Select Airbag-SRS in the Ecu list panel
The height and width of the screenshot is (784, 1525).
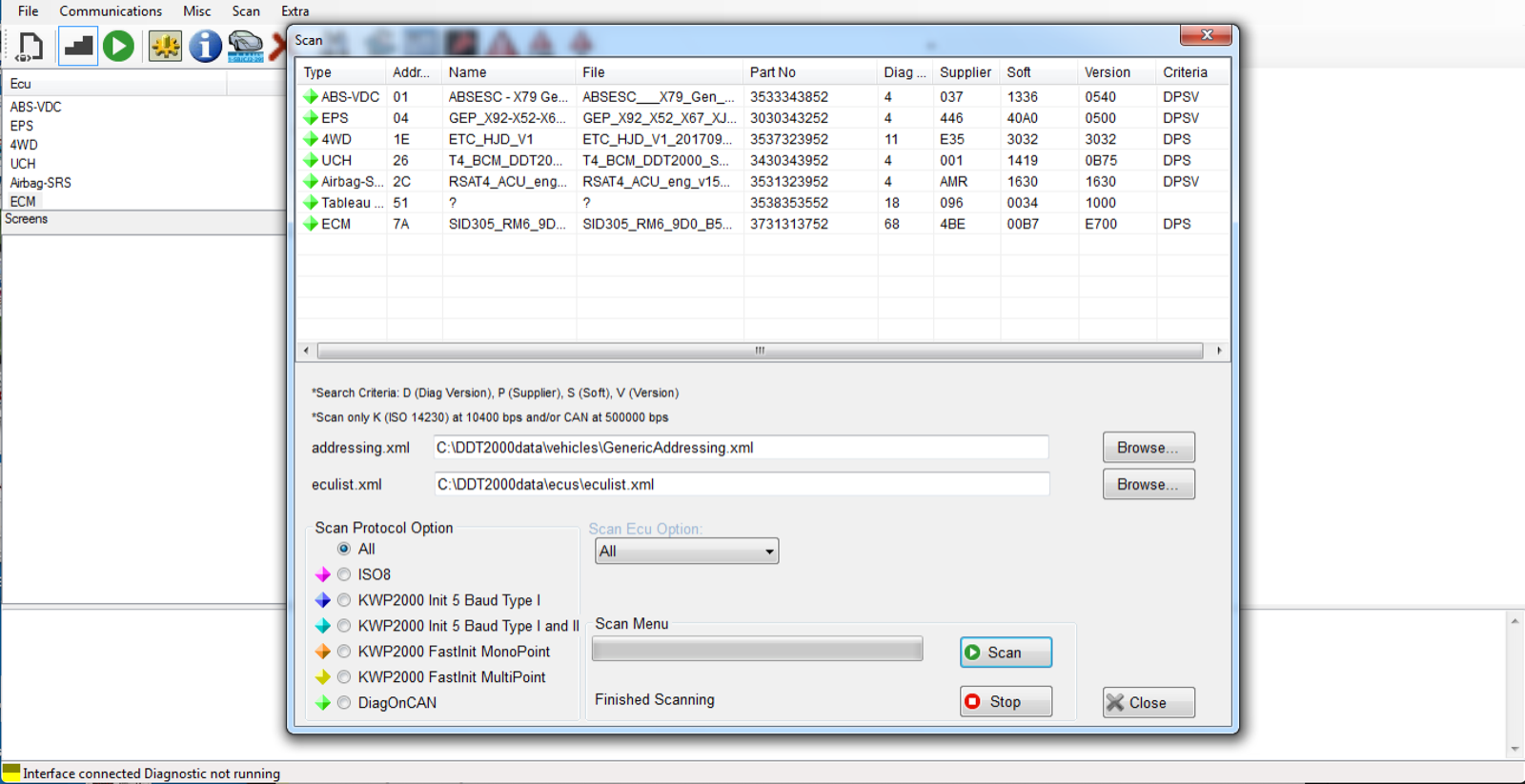[x=41, y=183]
